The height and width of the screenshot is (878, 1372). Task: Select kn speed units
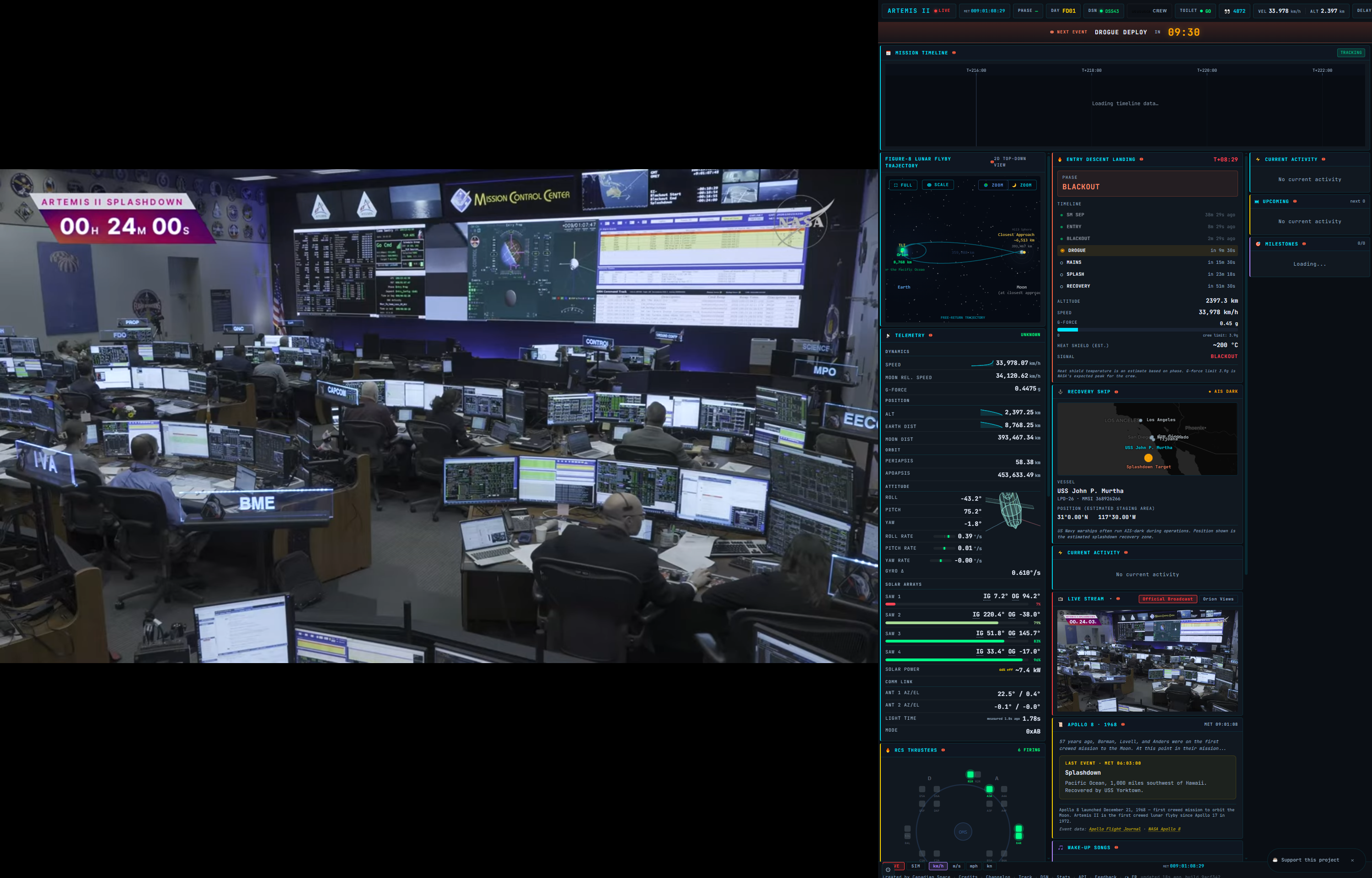pyautogui.click(x=990, y=866)
